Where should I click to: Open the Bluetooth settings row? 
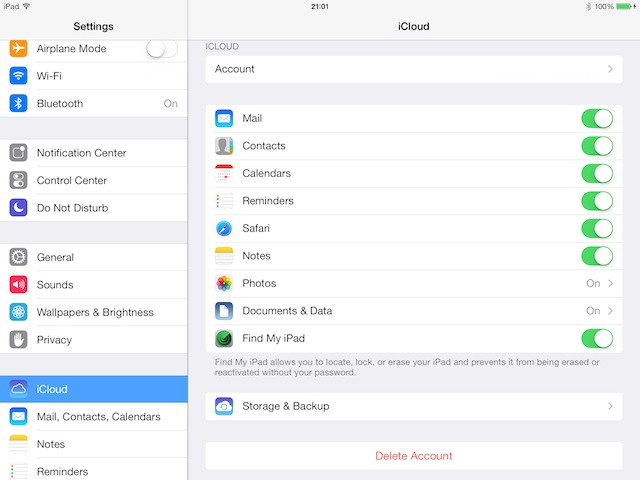93,103
